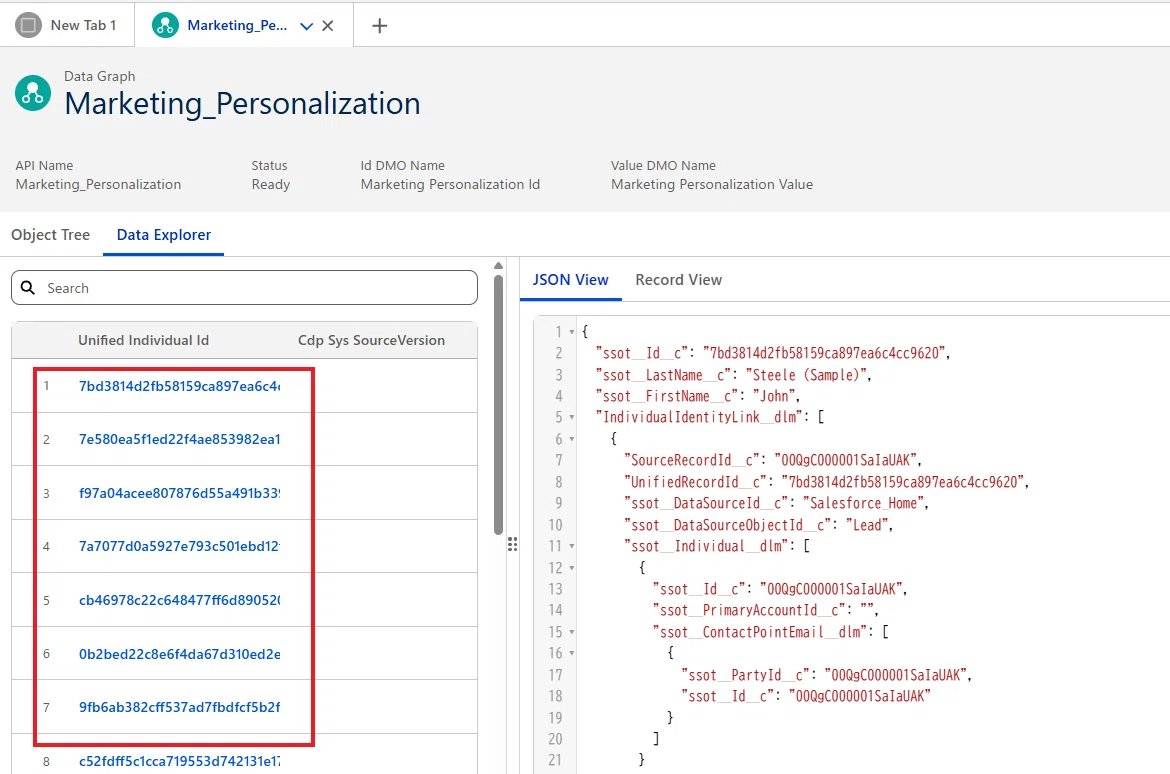
Task: Collapse IndividualIdentityLink__dlm fold arrow on line 5
Action: point(572,418)
